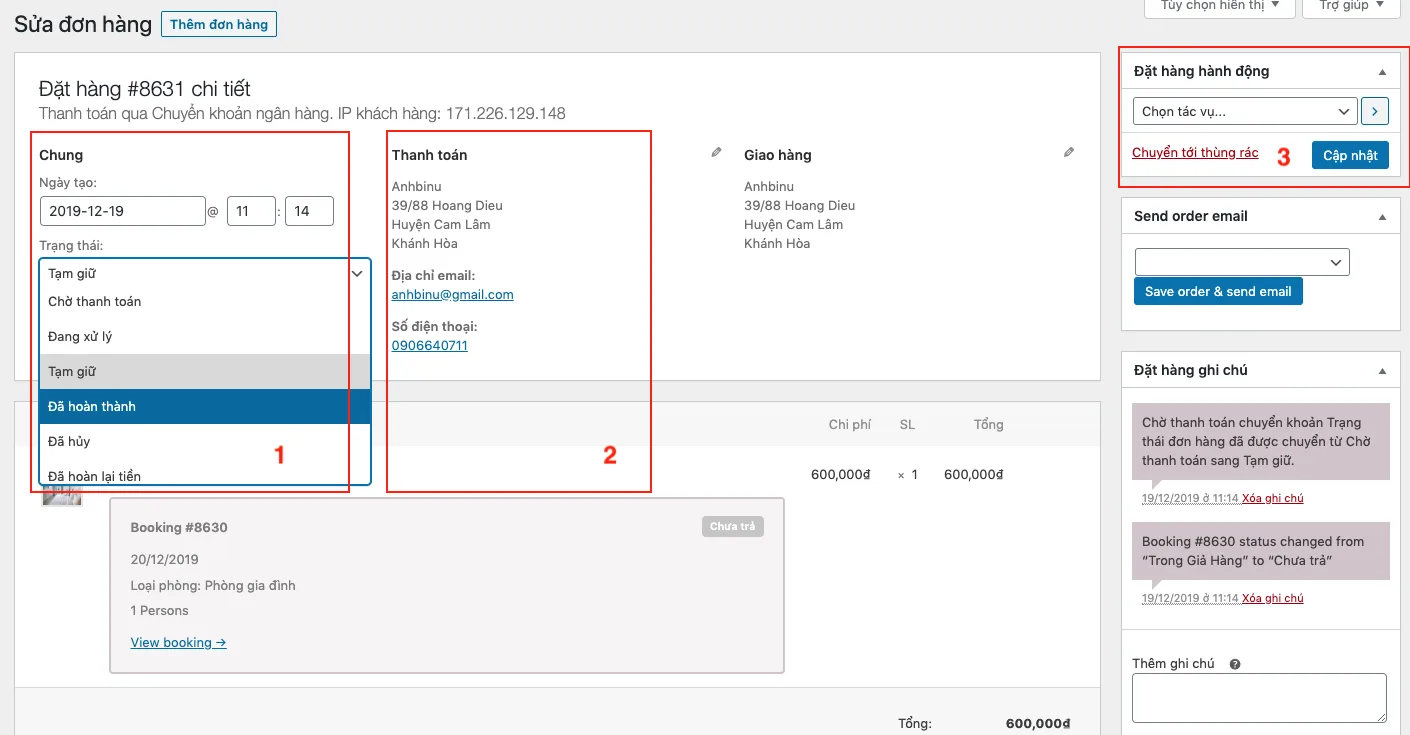
Task: Open Tùy chọn hiển thị screen options
Action: [x=1219, y=6]
